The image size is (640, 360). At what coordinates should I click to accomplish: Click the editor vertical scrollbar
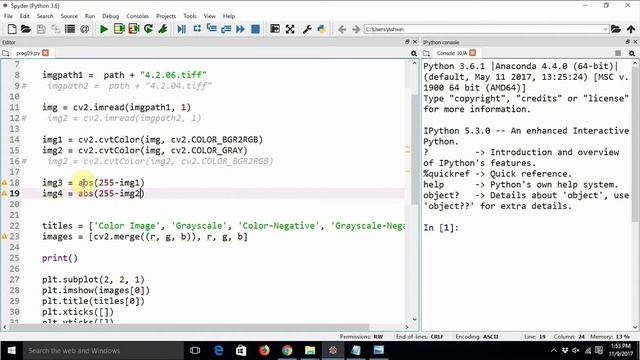point(414,149)
